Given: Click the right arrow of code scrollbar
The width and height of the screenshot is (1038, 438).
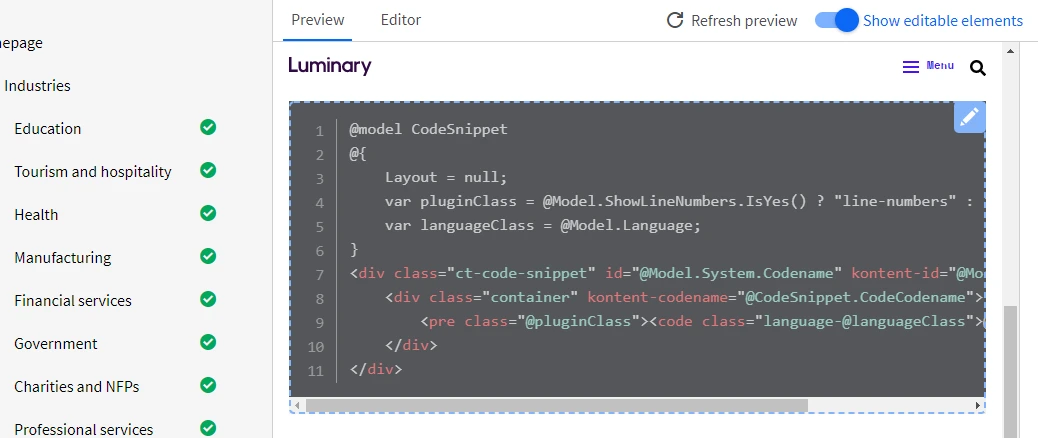Looking at the screenshot, I should (x=978, y=405).
